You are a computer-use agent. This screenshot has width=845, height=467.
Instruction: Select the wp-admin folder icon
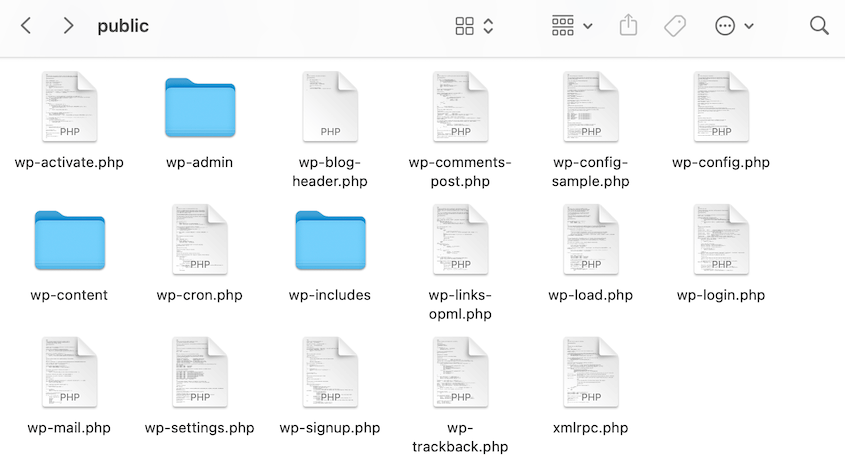200,108
